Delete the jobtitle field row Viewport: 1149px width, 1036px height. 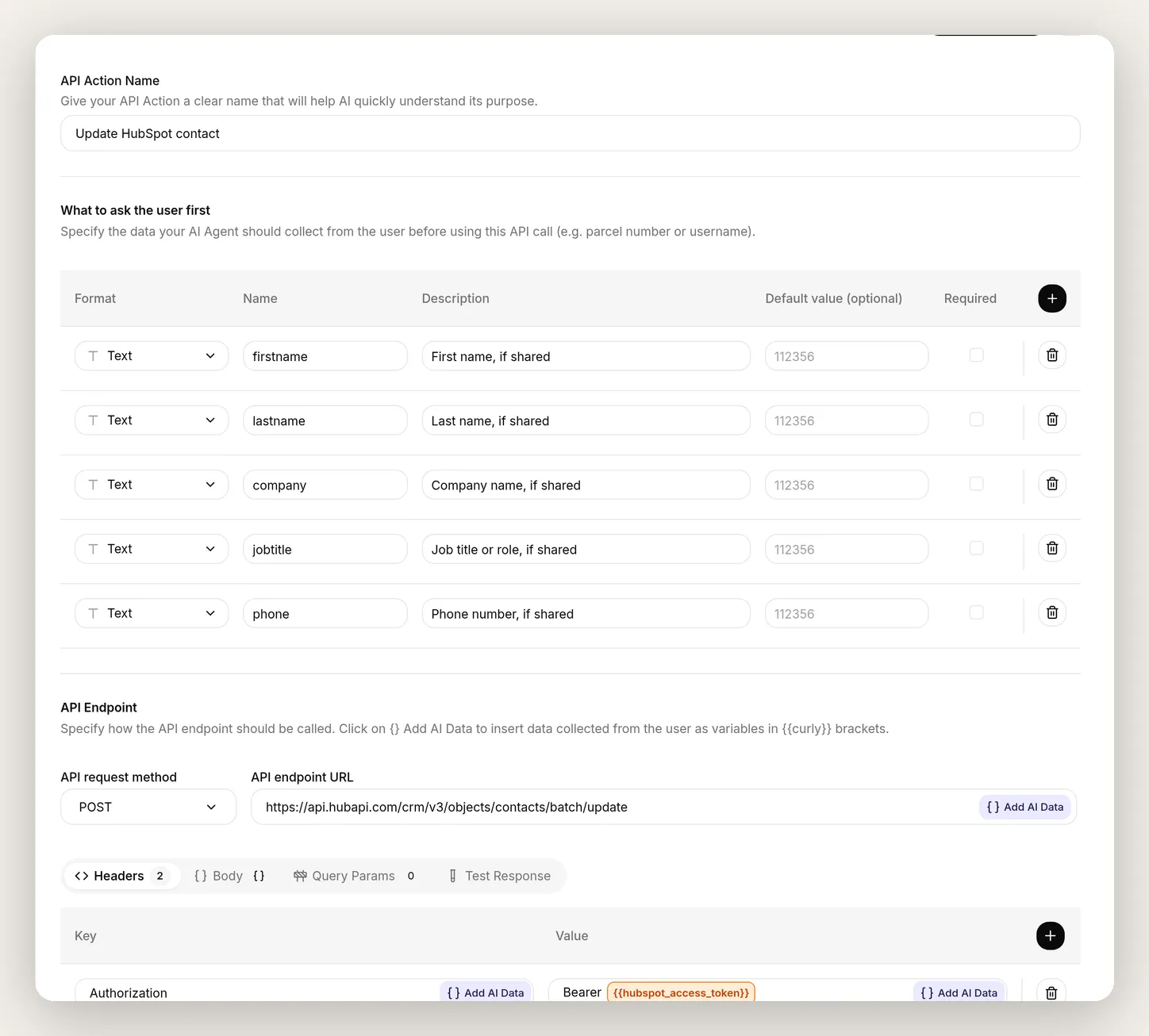coord(1052,548)
